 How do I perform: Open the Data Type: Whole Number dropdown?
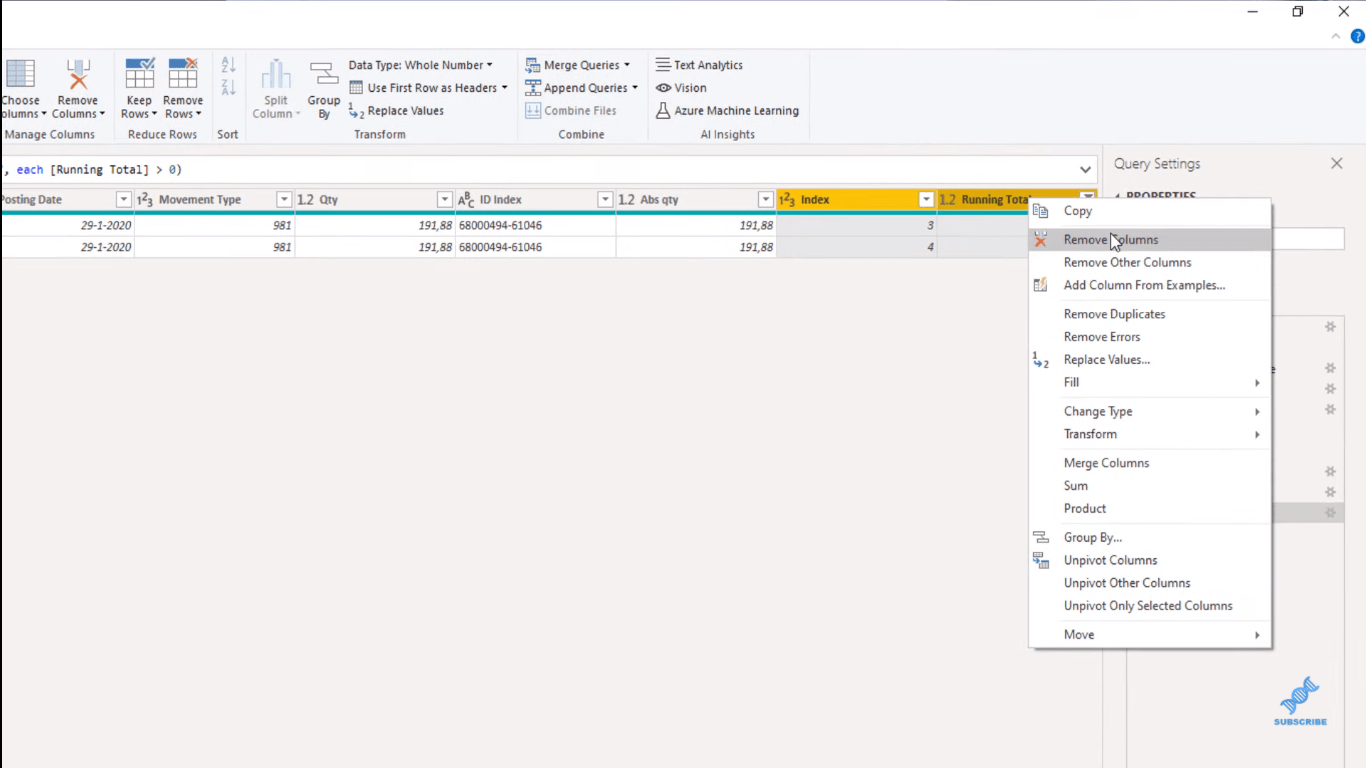[x=420, y=65]
